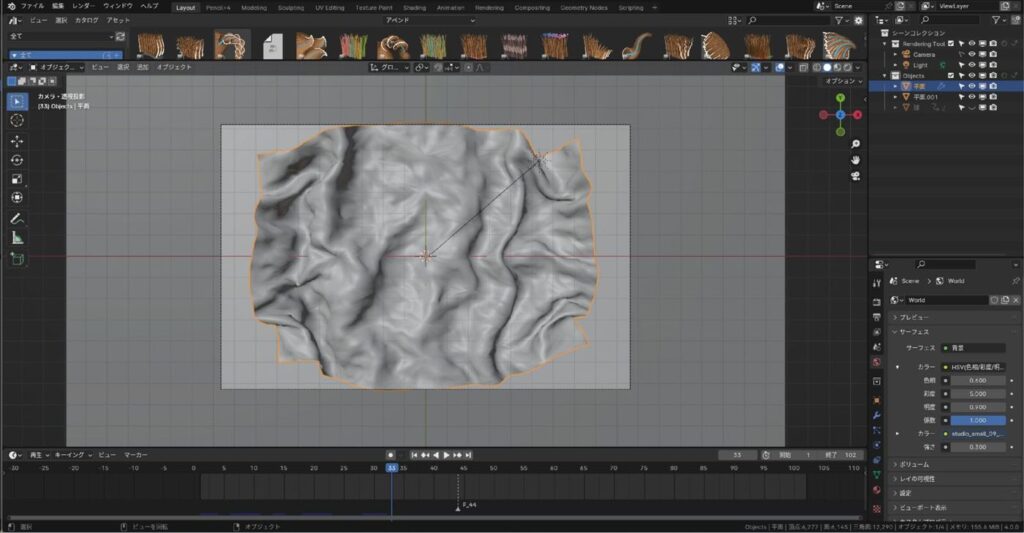The height and width of the screenshot is (533, 1024).
Task: Open the Object properties tab
Action: [x=876, y=400]
